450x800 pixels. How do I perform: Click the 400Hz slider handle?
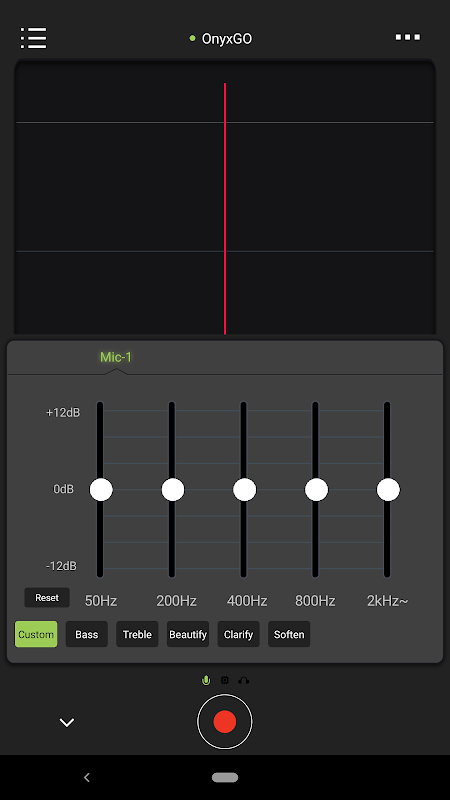[244, 490]
